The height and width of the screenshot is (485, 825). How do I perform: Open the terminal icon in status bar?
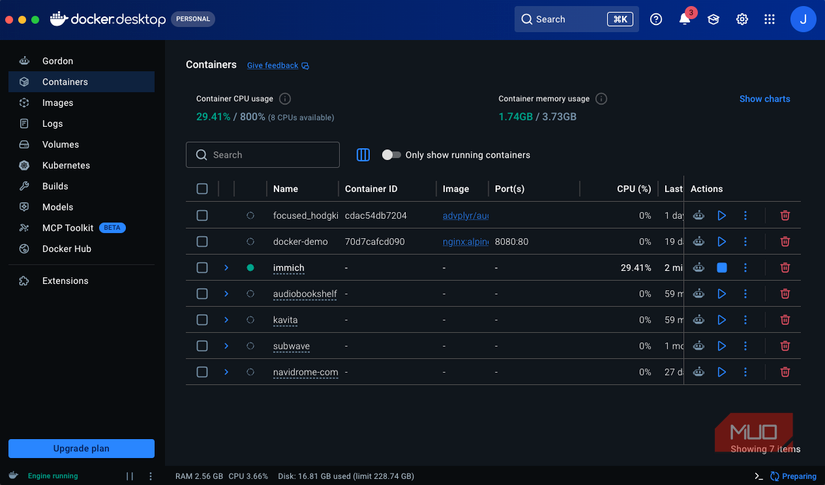click(x=758, y=476)
